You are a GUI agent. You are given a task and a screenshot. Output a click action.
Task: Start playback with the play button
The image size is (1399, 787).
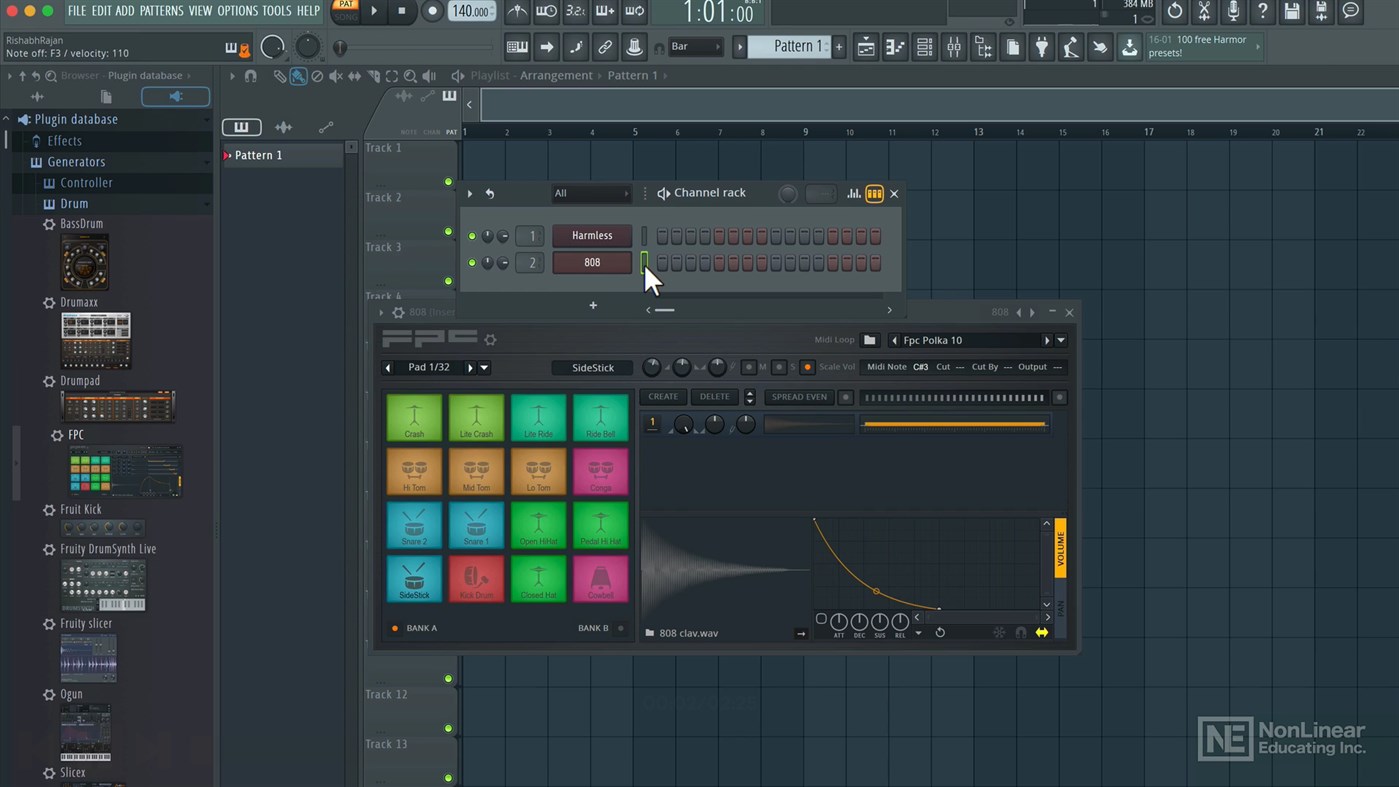coord(374,11)
